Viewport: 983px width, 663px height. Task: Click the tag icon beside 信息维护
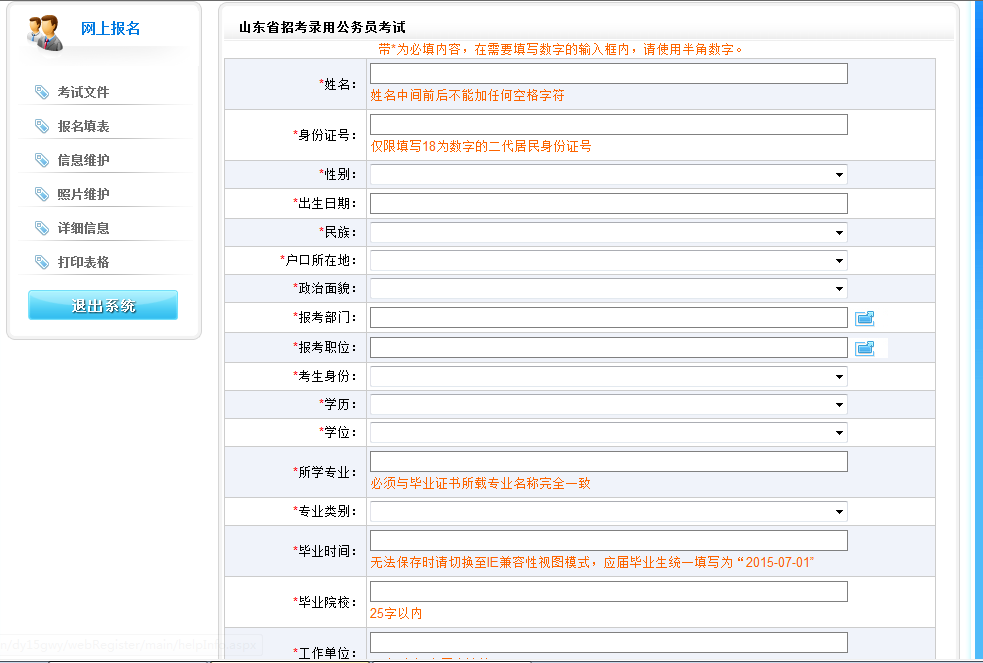(40, 159)
